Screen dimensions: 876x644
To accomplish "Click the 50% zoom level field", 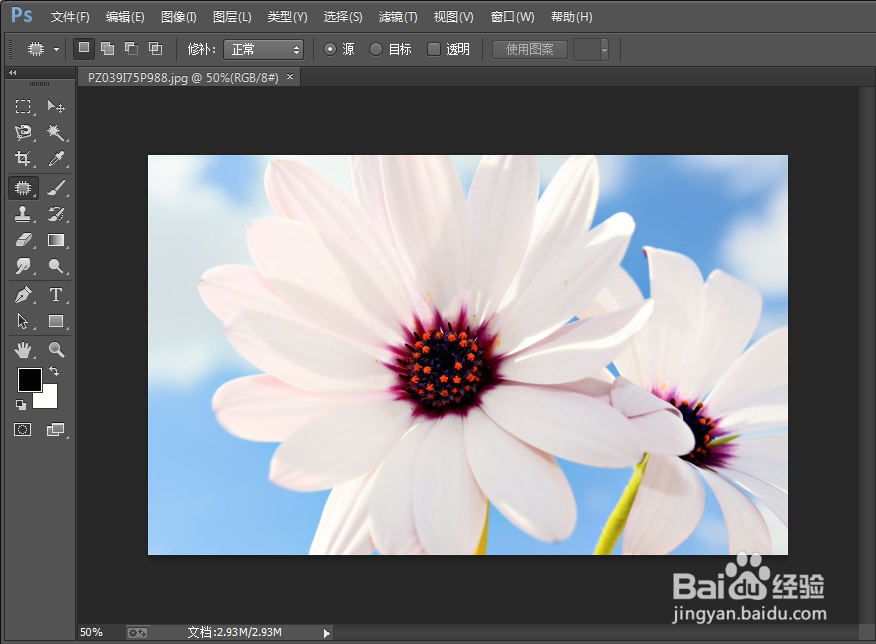I will (91, 632).
